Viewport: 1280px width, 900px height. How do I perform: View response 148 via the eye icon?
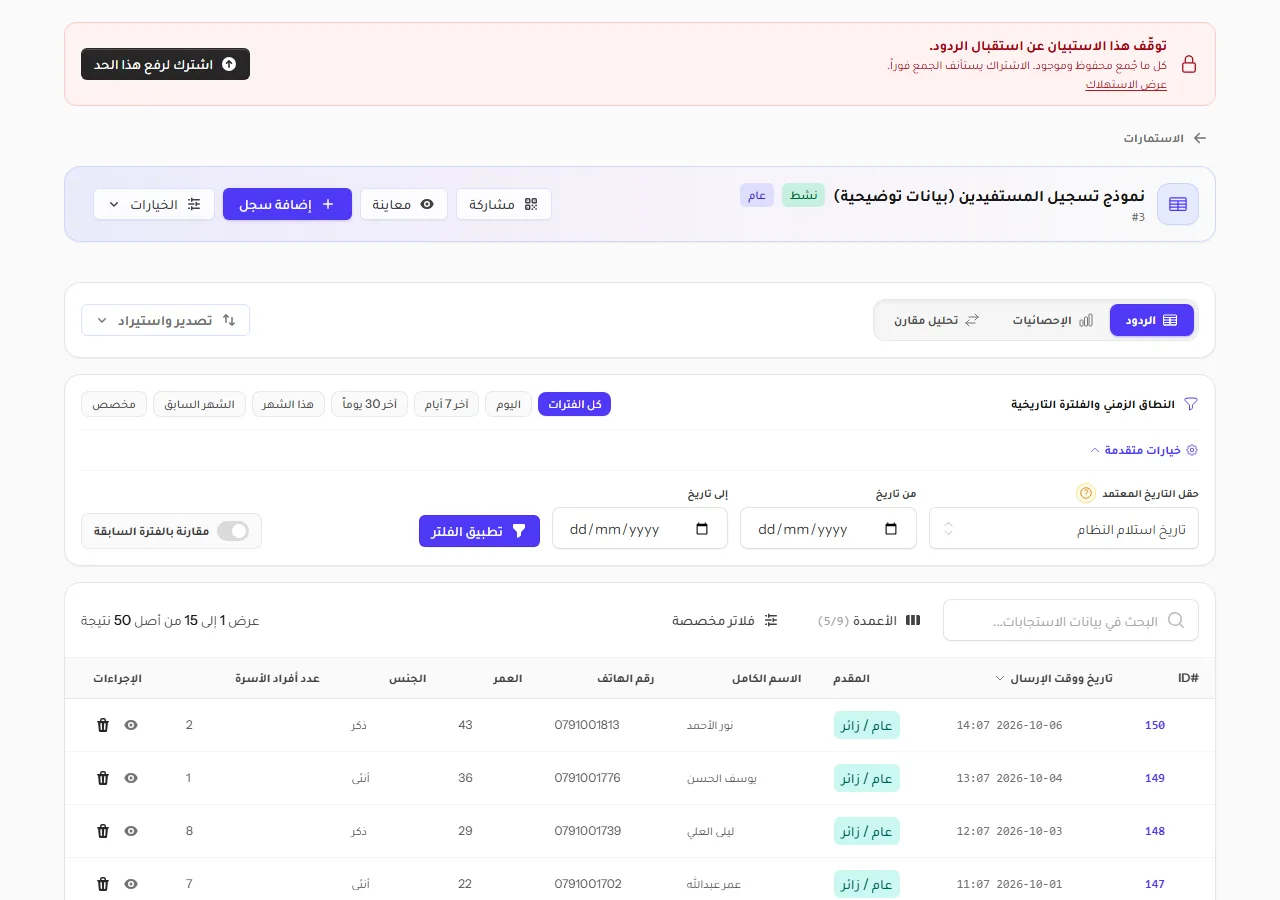coord(131,831)
